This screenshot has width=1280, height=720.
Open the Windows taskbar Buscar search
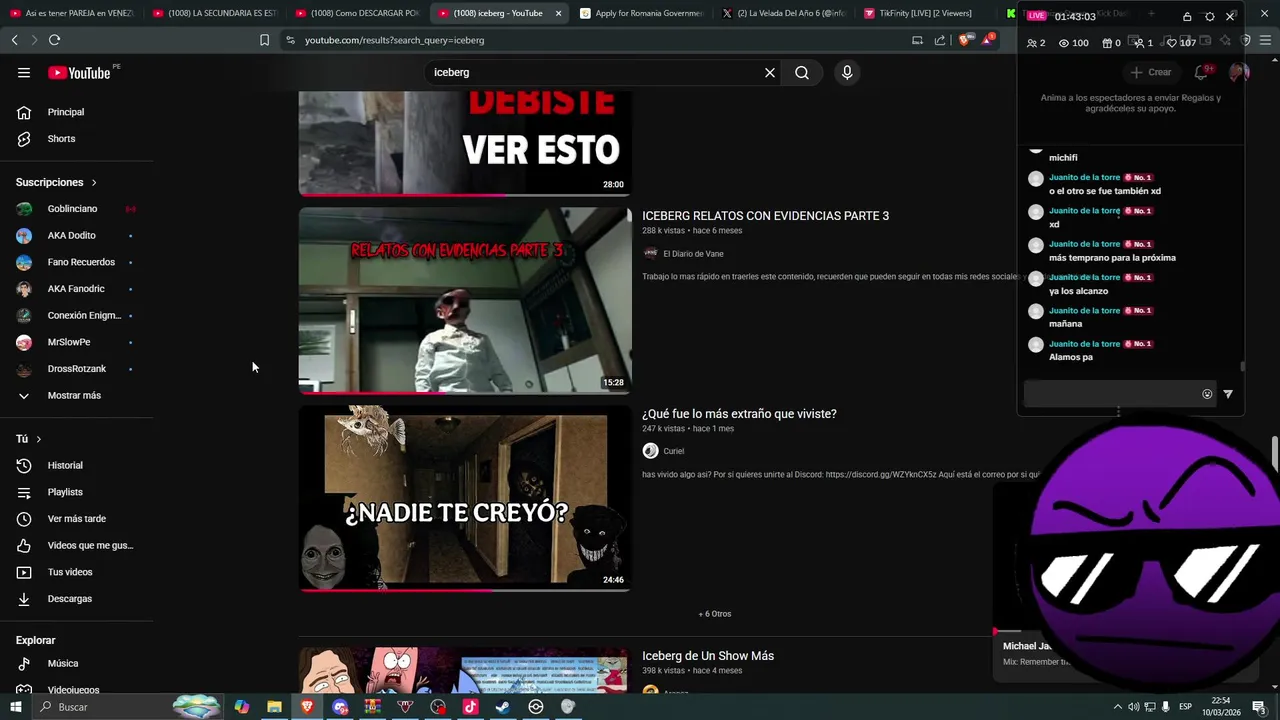tap(126, 707)
